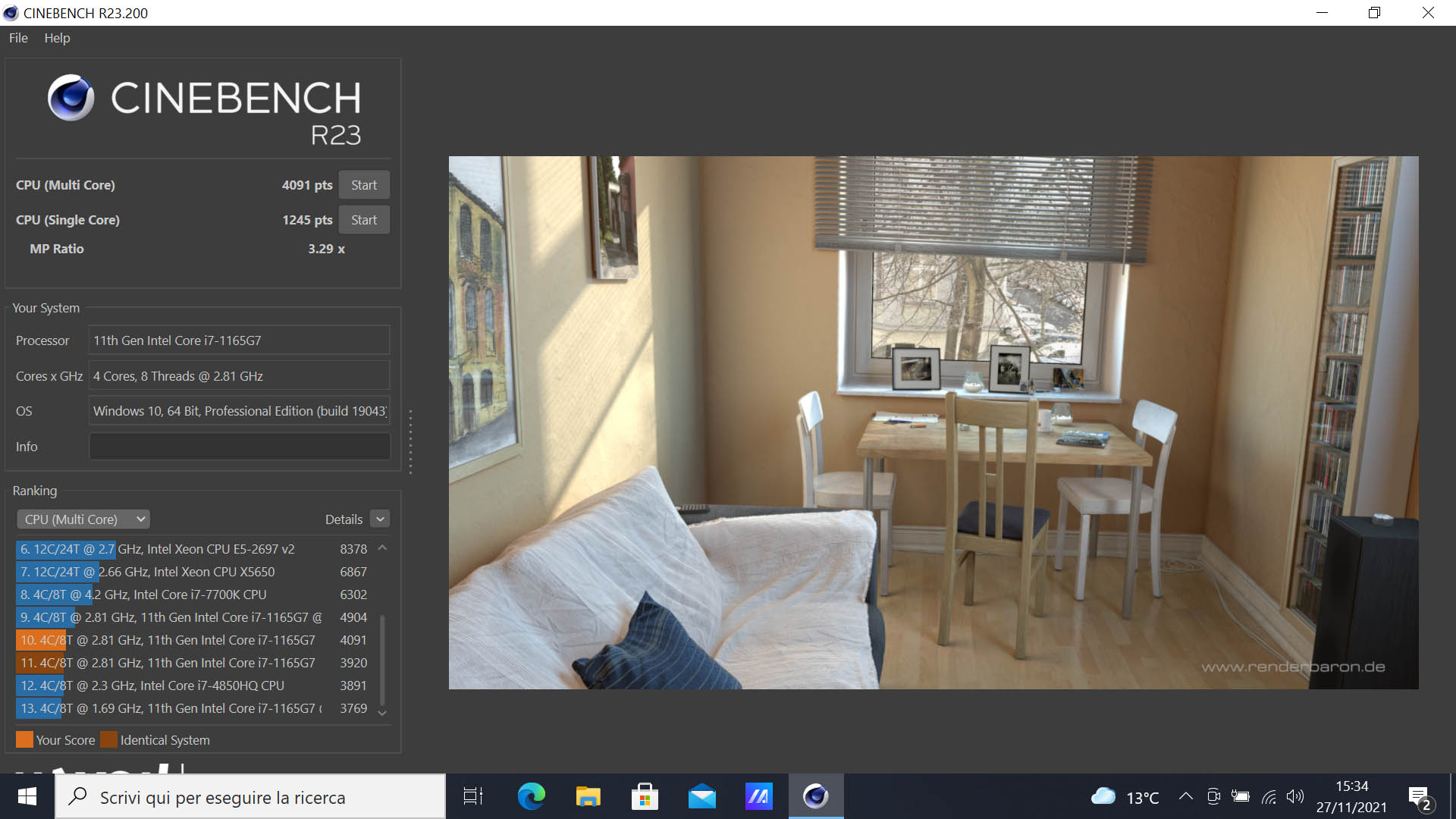Viewport: 1456px width, 819px height.
Task: Start the CPU Multi Core test
Action: point(364,185)
